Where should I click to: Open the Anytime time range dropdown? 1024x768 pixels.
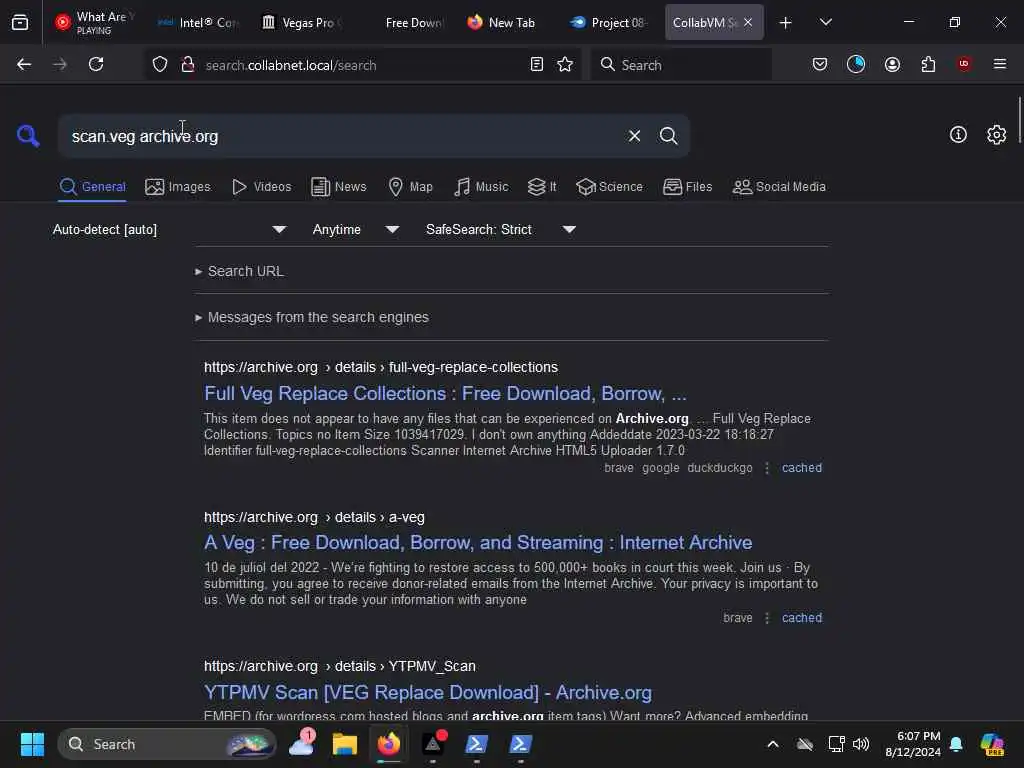(355, 229)
